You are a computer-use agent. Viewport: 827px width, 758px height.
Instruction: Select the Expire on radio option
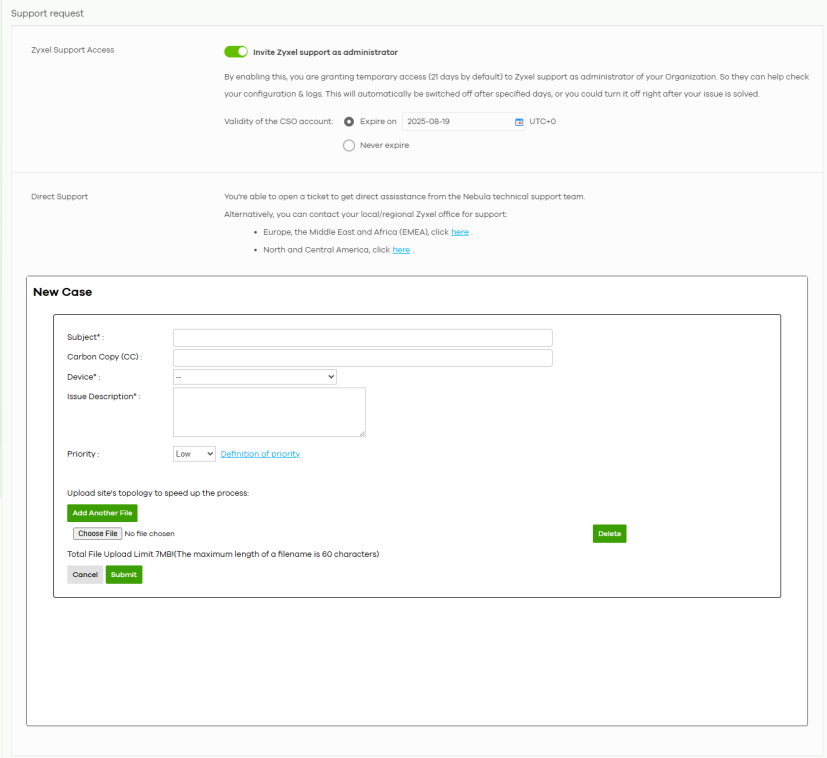[349, 122]
